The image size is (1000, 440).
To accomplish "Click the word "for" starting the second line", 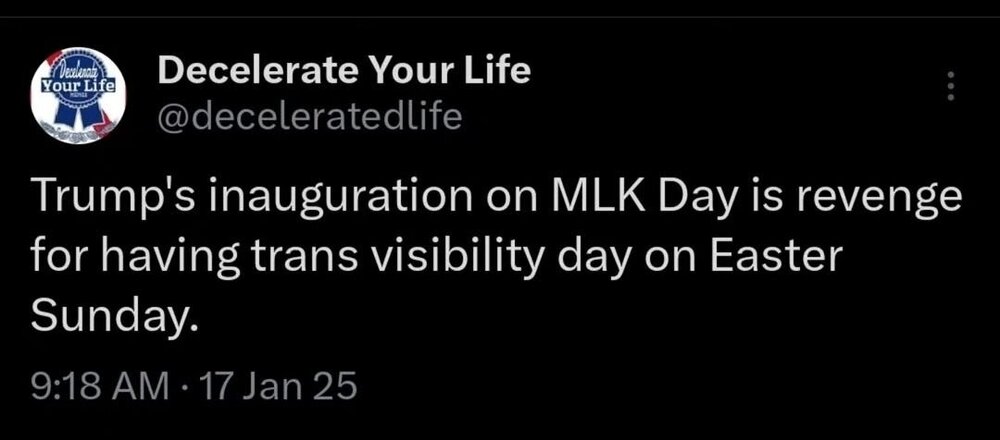I will click(x=56, y=257).
